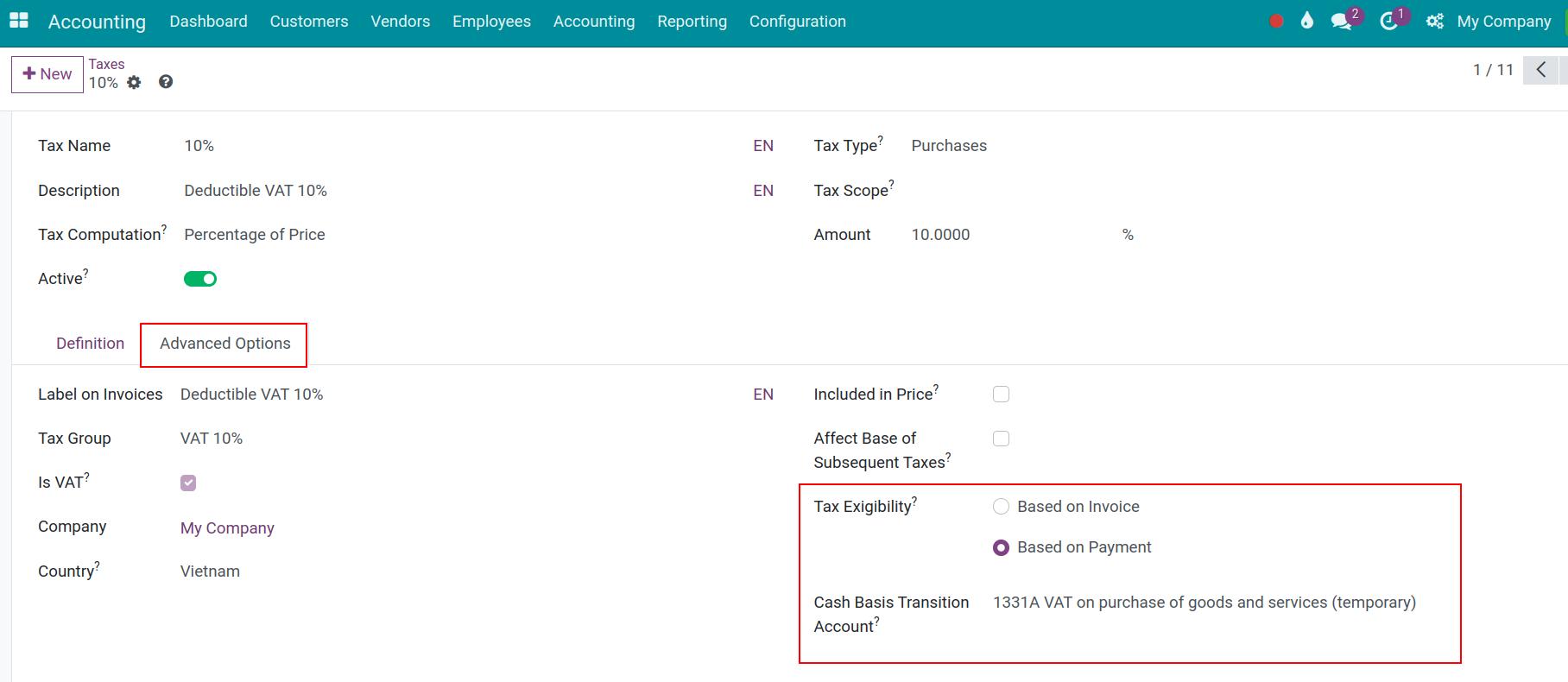Click the debug tools gears icon
The image size is (1568, 682).
(1435, 22)
